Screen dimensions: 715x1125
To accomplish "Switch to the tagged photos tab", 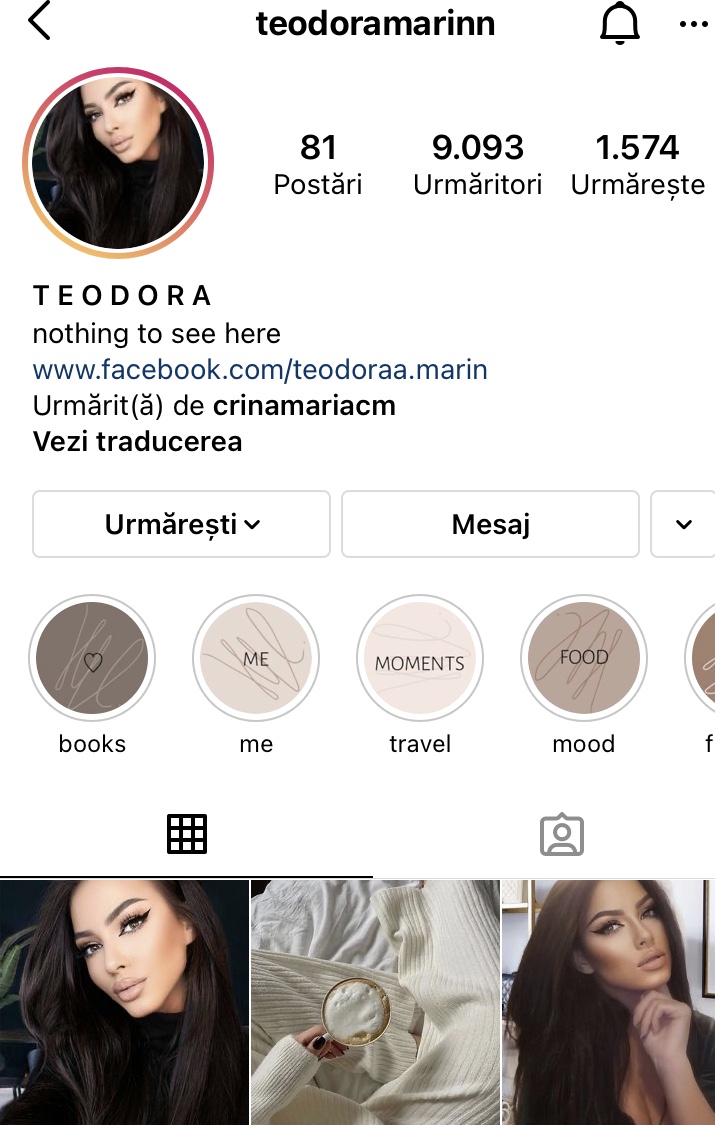I will pos(562,834).
